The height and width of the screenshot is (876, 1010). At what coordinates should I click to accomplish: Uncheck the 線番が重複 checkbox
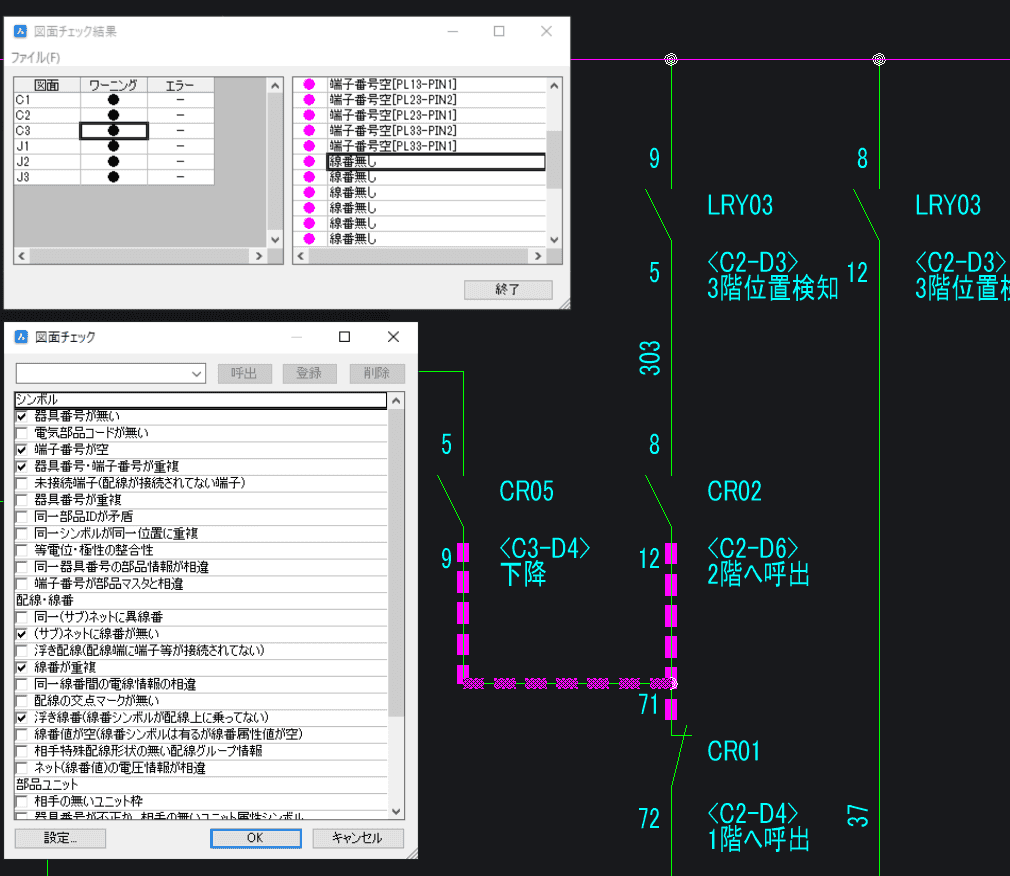(x=22, y=667)
